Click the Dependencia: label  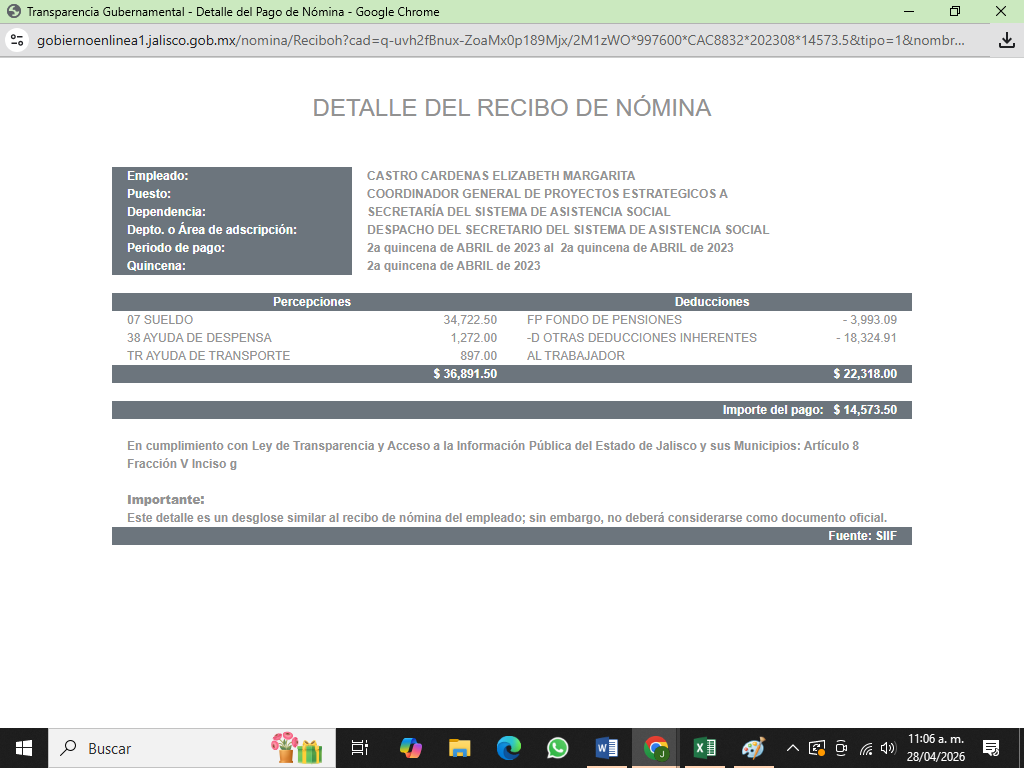pos(167,212)
